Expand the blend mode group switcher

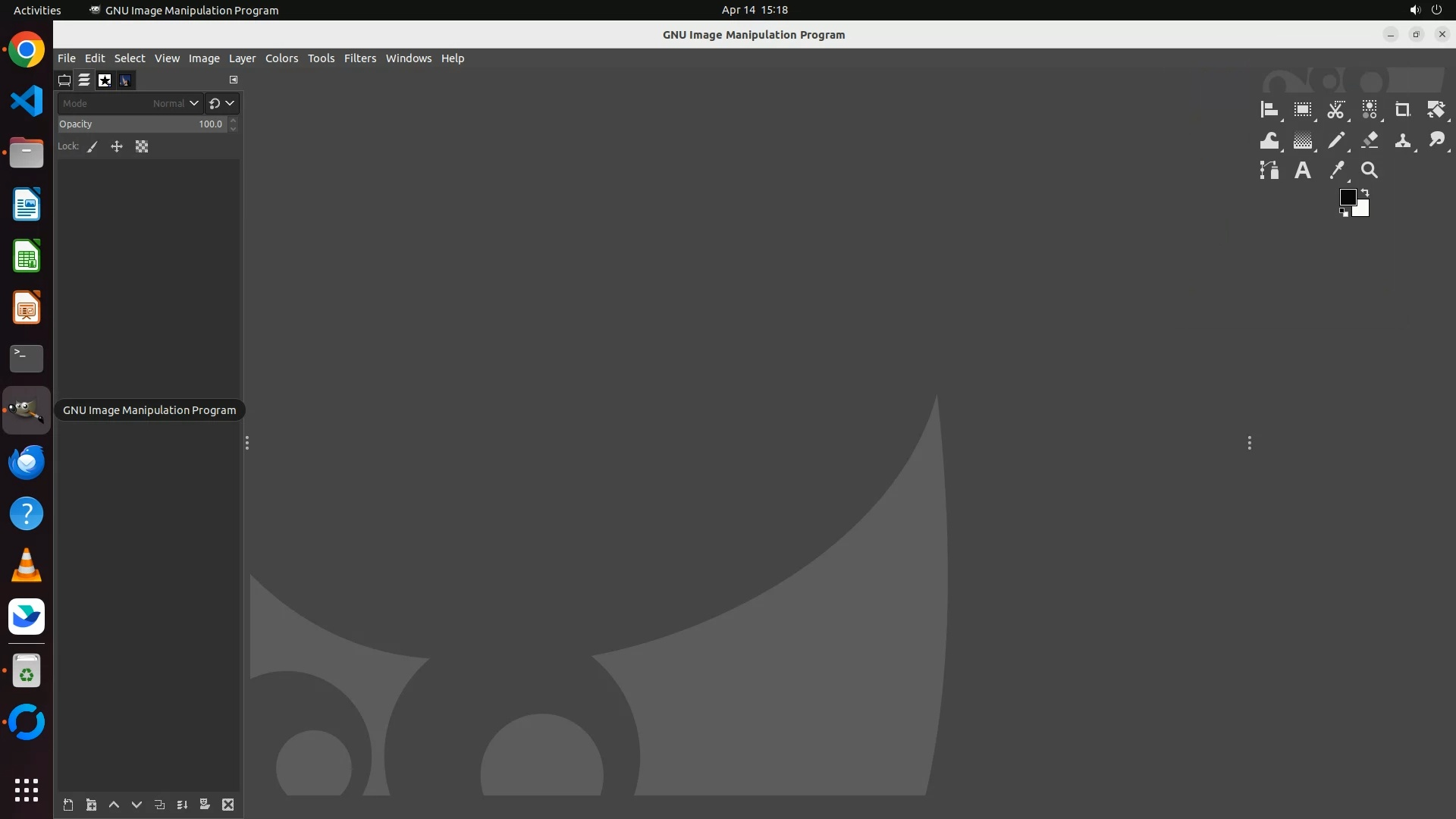tap(222, 103)
